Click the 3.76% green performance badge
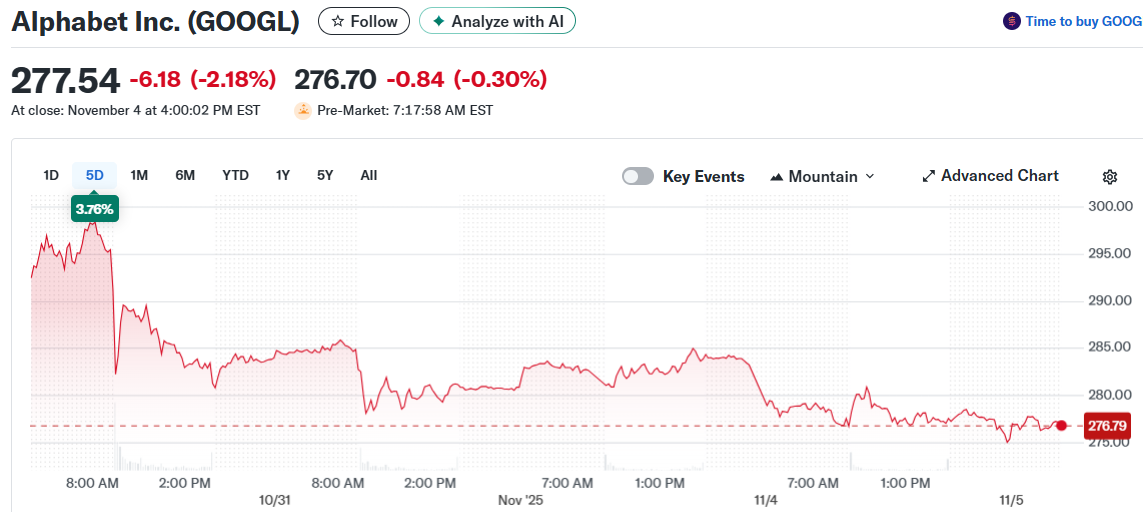 pos(95,209)
